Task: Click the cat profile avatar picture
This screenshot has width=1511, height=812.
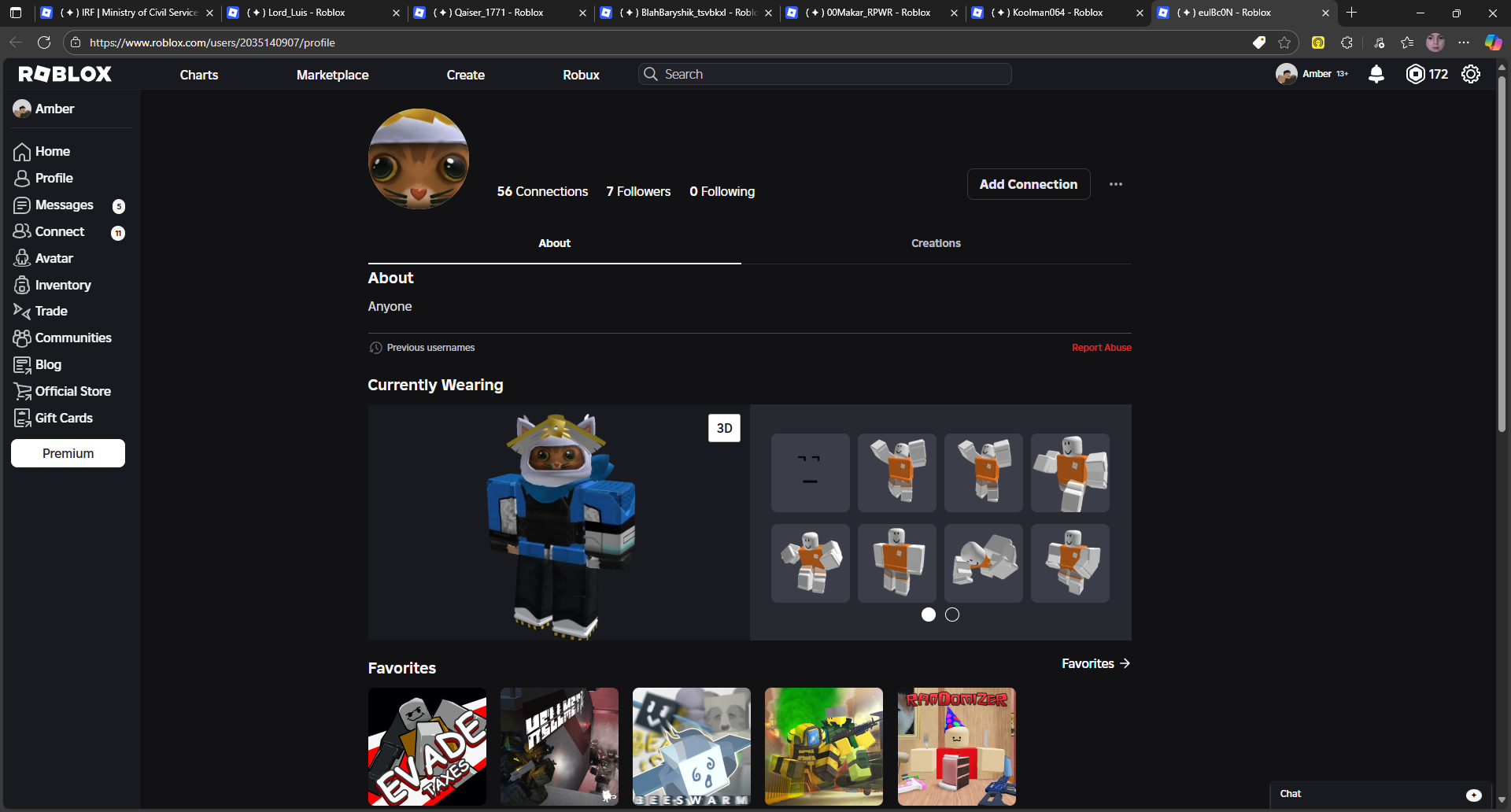Action: tap(419, 159)
